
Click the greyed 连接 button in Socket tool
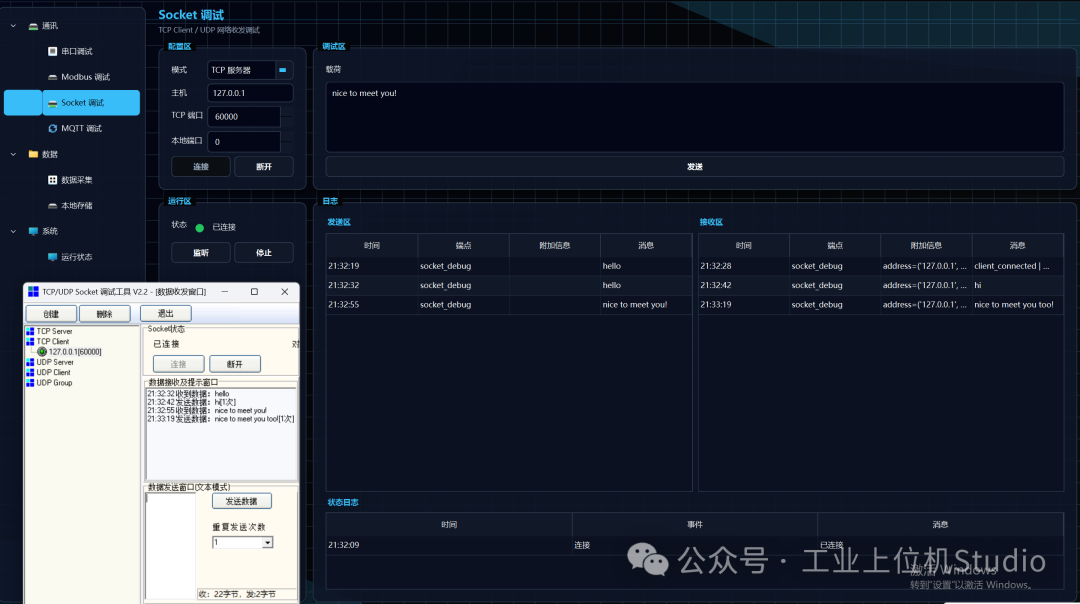(178, 364)
